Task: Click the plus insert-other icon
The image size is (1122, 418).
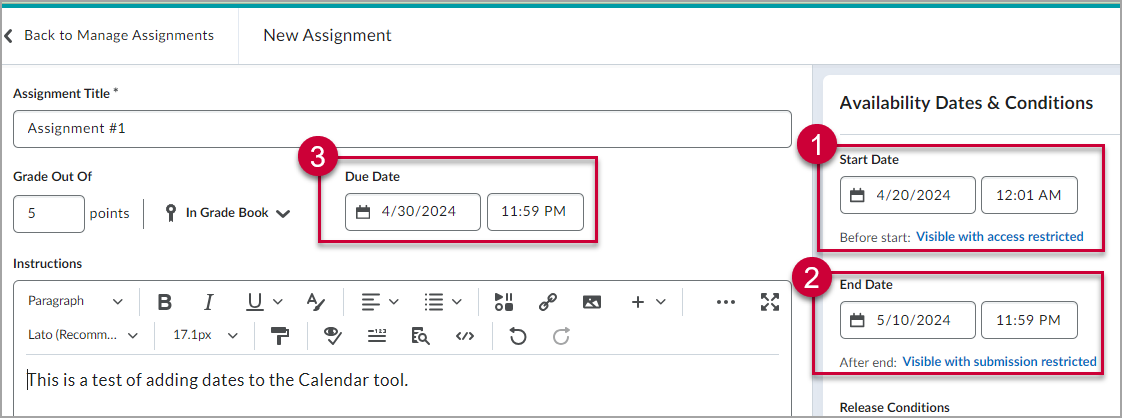Action: [x=638, y=302]
